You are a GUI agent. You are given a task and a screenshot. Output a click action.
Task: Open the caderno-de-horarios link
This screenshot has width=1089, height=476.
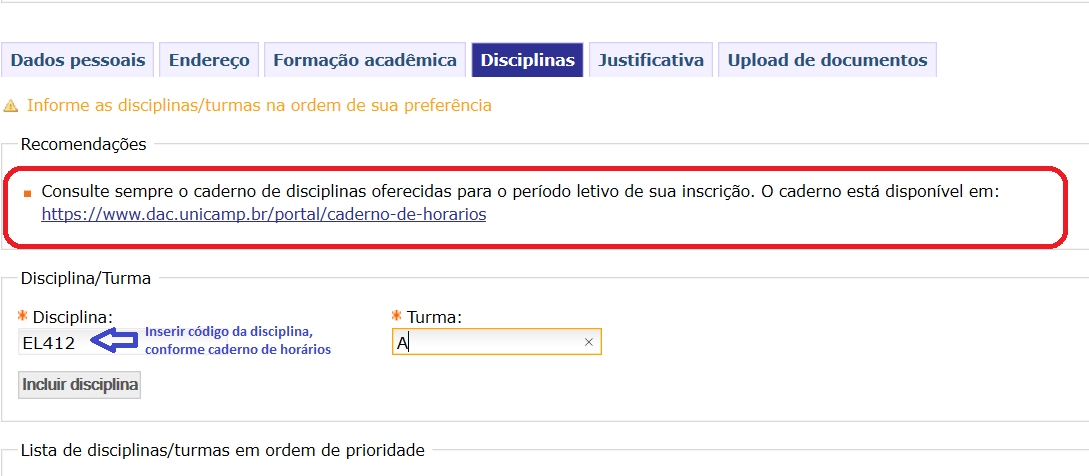[264, 215]
